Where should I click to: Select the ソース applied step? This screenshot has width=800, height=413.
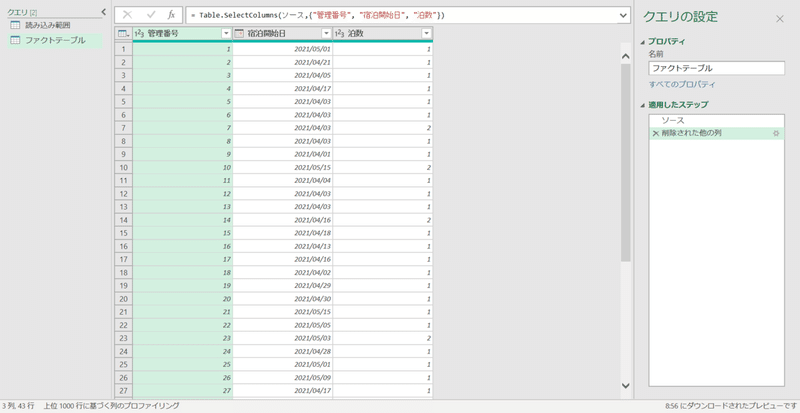pyautogui.click(x=716, y=121)
